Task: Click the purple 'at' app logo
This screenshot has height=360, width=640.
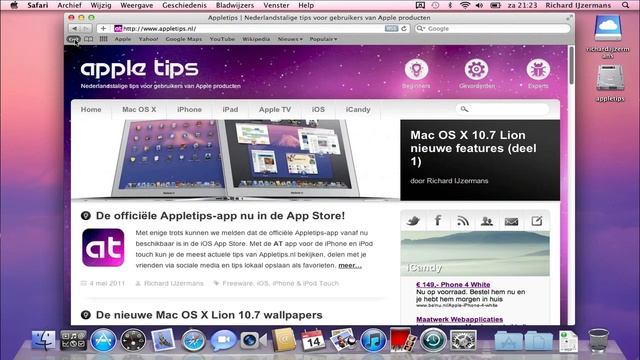Action: (x=103, y=248)
